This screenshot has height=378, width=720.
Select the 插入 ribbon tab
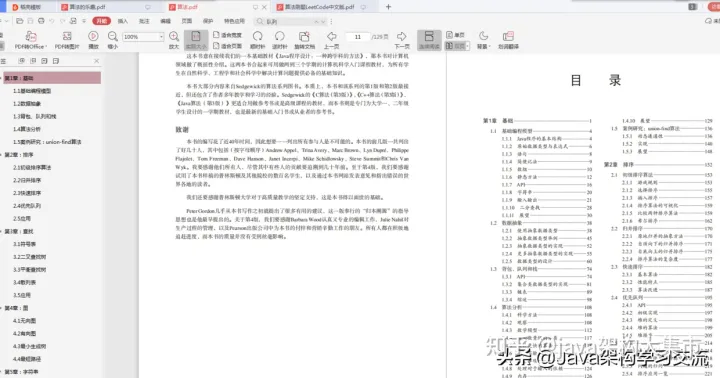tap(123, 21)
